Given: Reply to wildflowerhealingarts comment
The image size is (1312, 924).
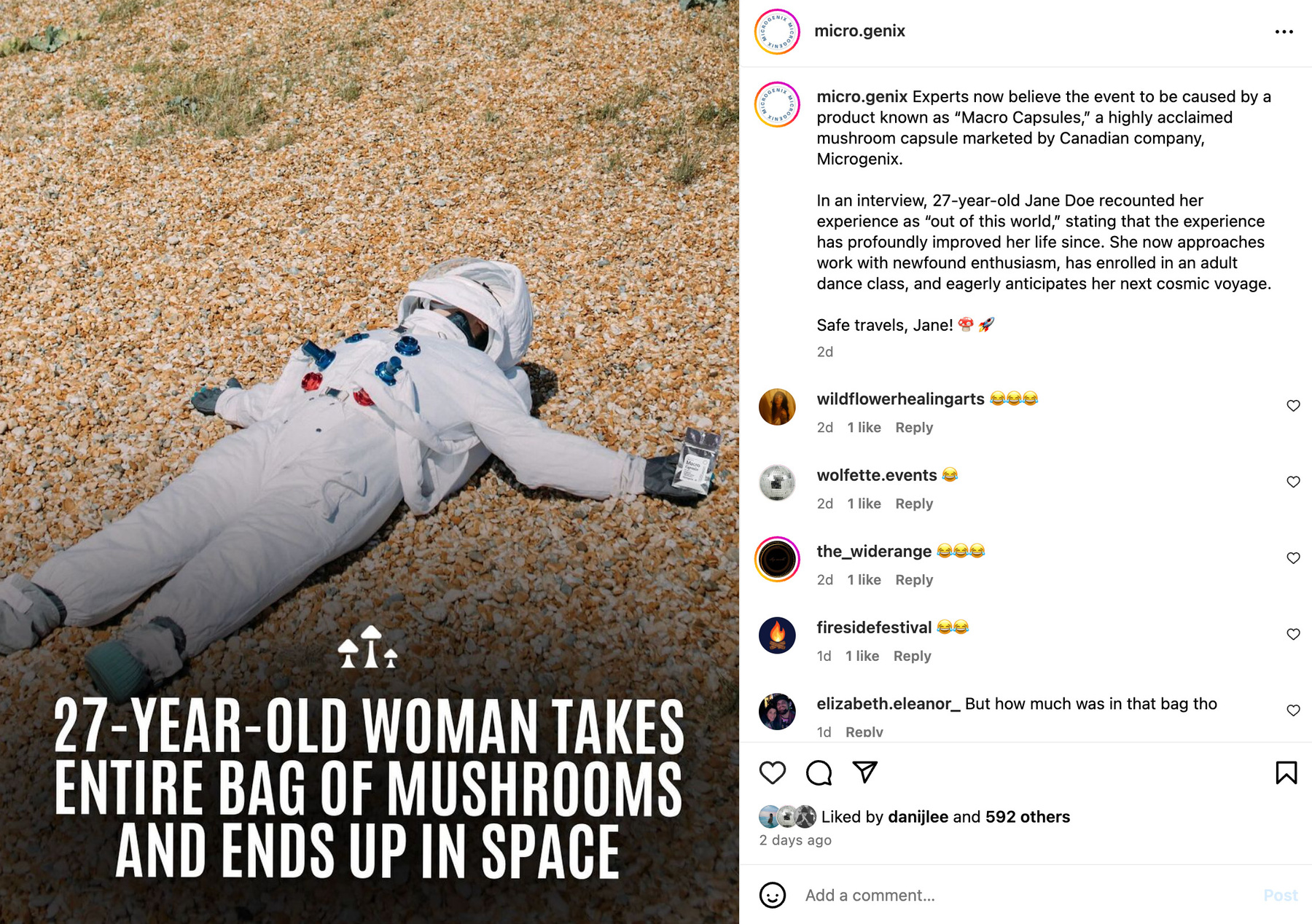Looking at the screenshot, I should point(914,428).
